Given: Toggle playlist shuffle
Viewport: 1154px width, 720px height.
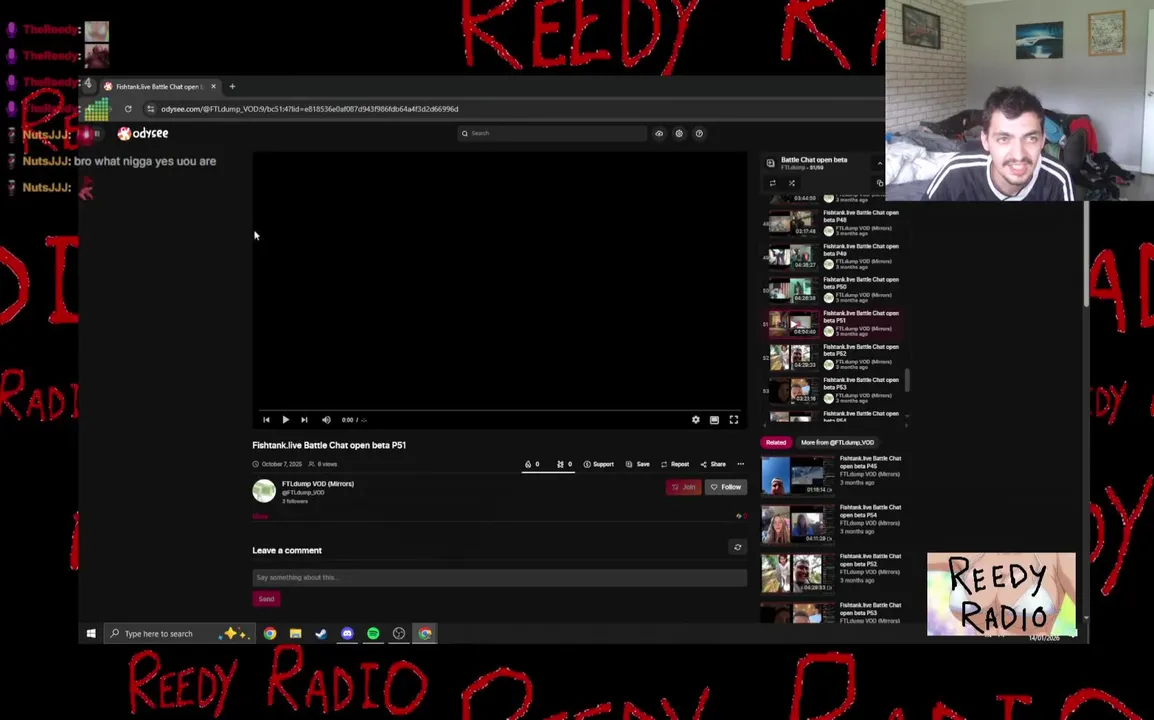Looking at the screenshot, I should (792, 183).
